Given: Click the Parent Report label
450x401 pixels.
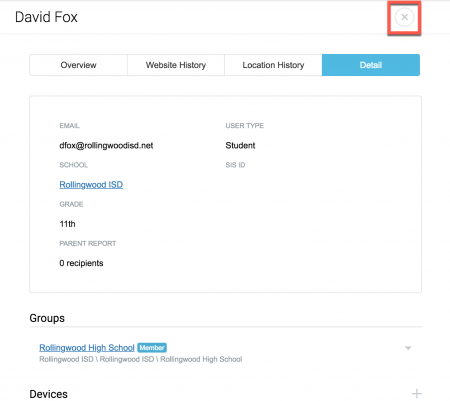Looking at the screenshot, I should (x=88, y=244).
